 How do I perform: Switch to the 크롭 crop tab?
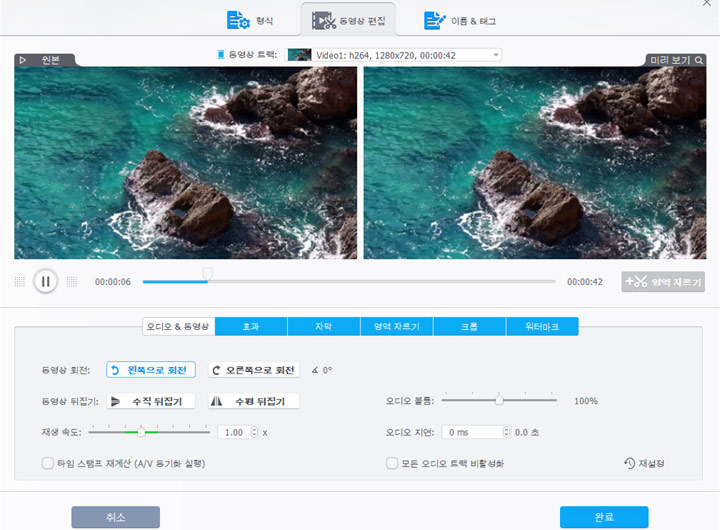(469, 327)
